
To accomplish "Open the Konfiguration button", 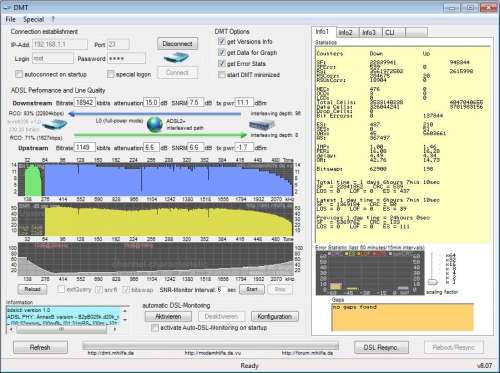I will click(x=274, y=316).
